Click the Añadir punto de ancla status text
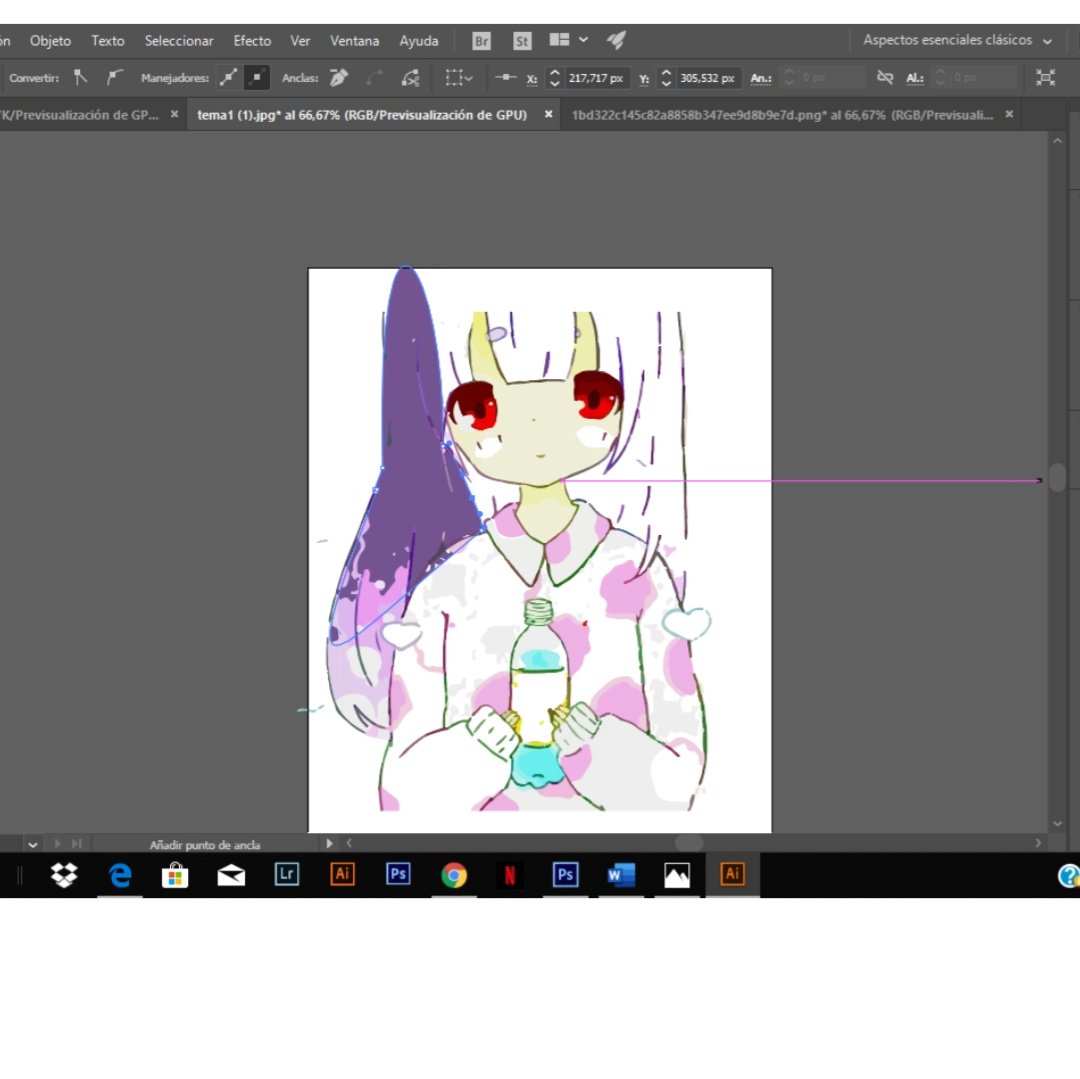This screenshot has height=1079, width=1080. [x=205, y=845]
